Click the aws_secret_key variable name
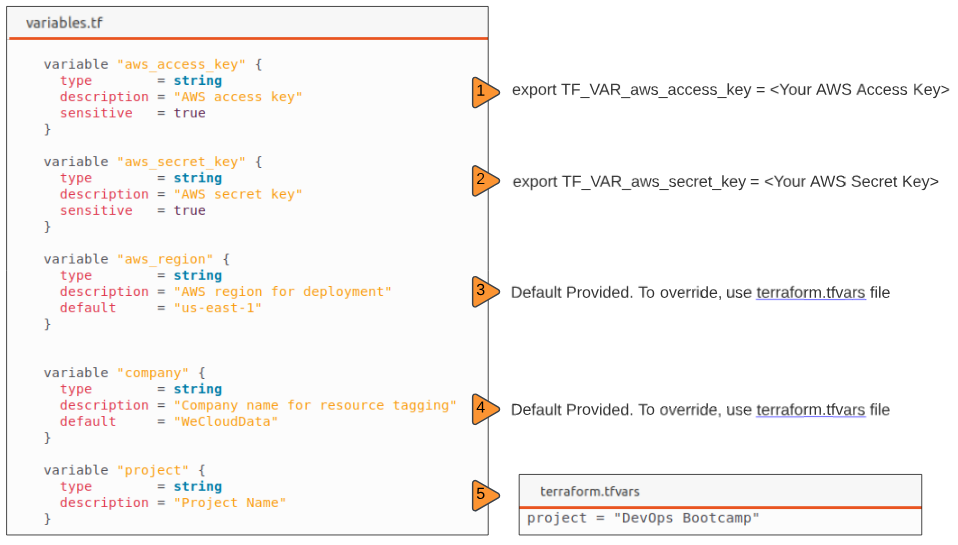 tap(181, 162)
